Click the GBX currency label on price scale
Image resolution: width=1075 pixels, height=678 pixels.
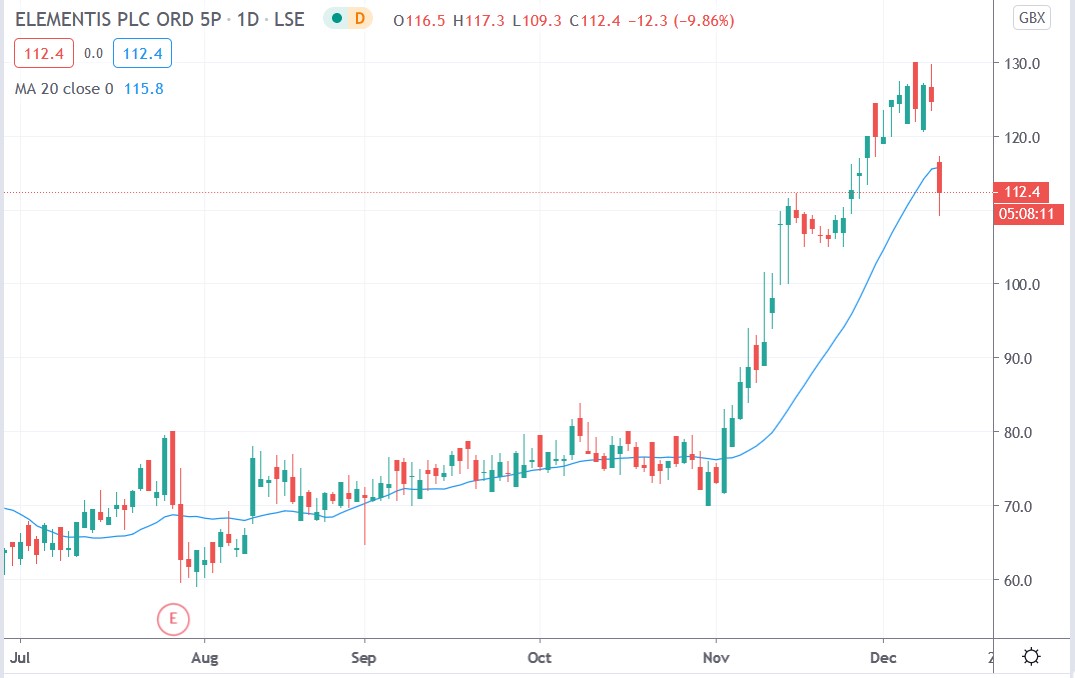tap(1030, 16)
